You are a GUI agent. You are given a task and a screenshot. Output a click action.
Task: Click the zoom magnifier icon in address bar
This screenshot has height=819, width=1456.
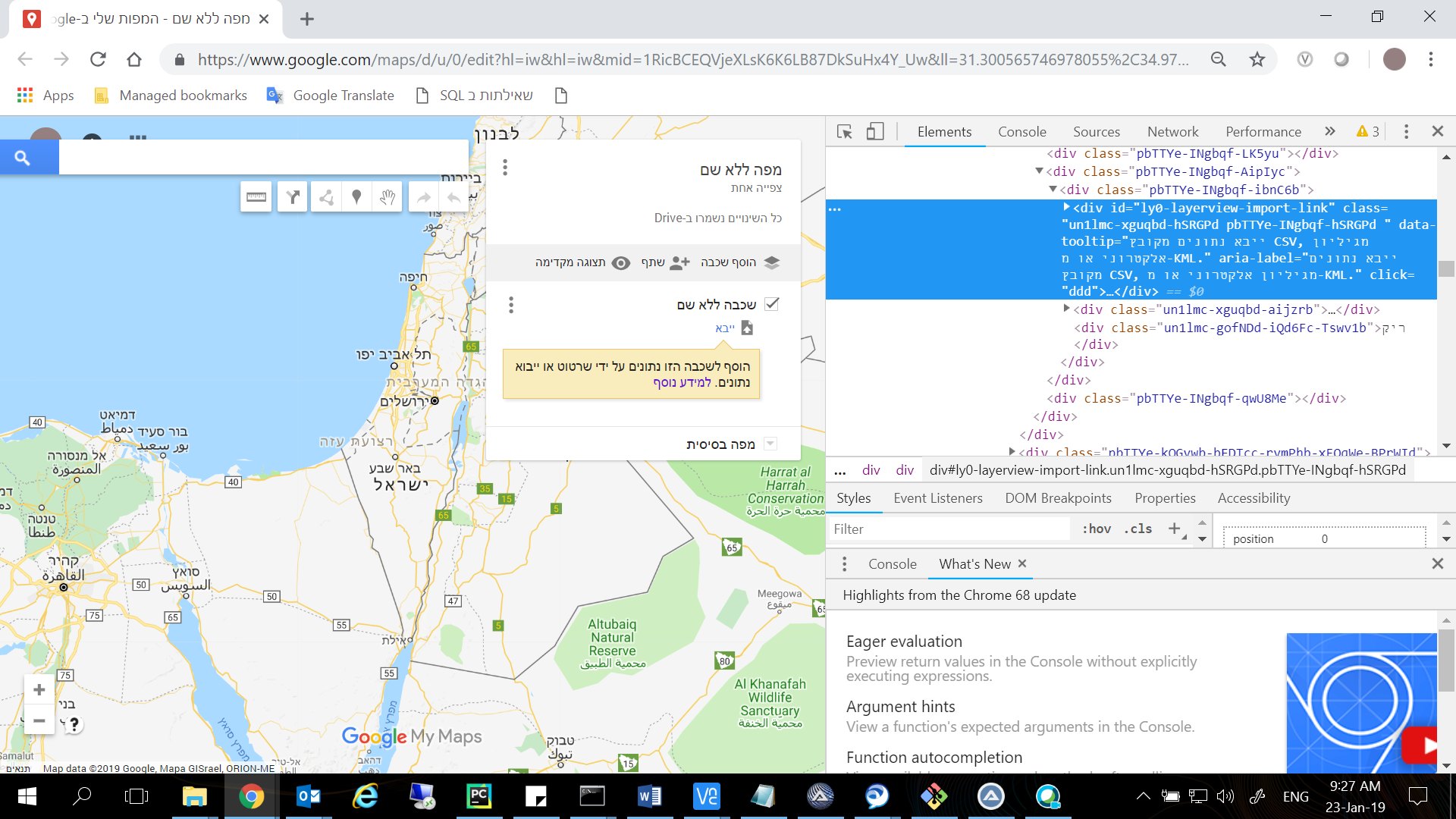pos(1219,59)
